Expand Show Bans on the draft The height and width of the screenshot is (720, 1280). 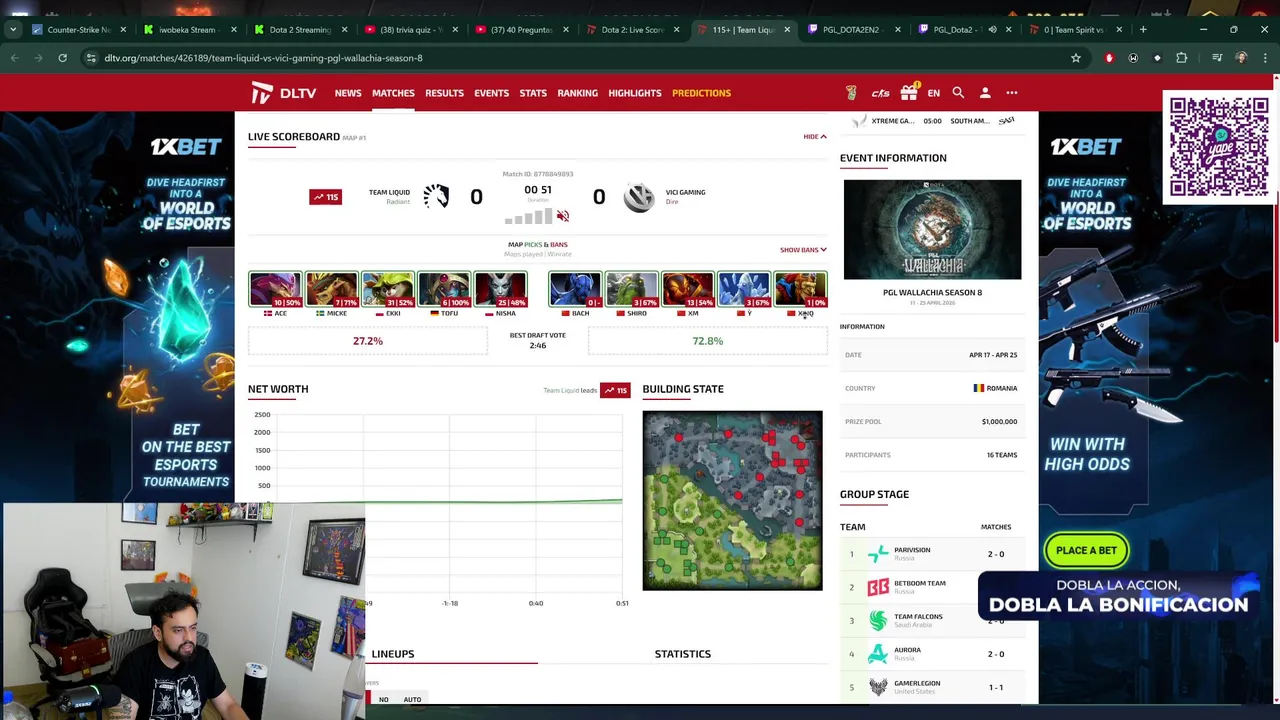(x=803, y=250)
